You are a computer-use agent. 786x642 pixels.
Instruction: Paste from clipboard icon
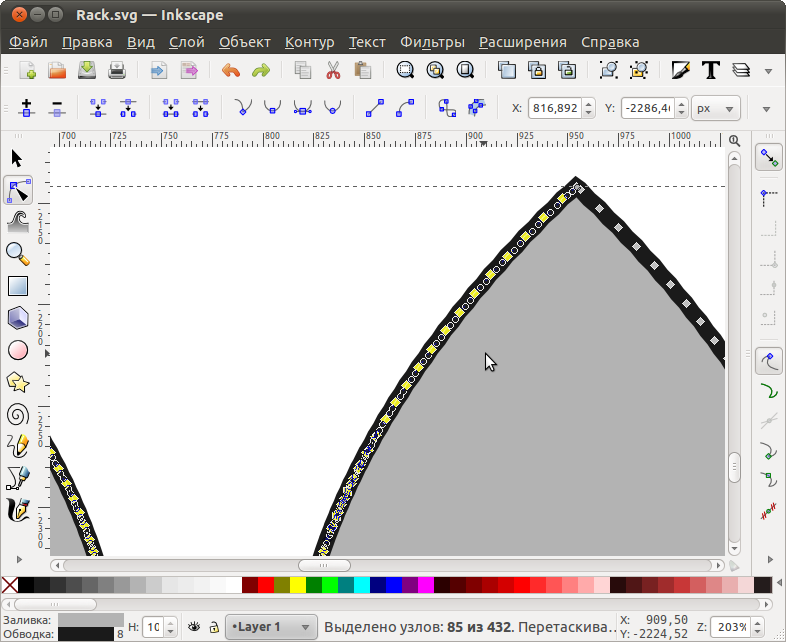pos(362,70)
